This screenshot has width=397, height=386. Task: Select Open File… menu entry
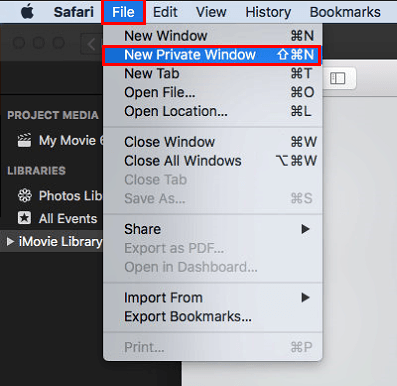[212, 92]
